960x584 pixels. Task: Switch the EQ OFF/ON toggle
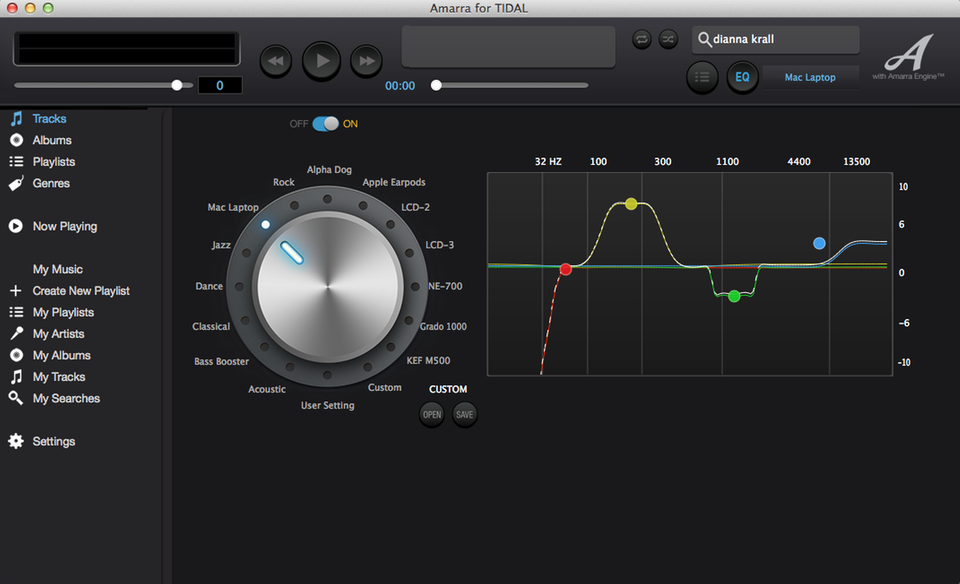pyautogui.click(x=325, y=124)
